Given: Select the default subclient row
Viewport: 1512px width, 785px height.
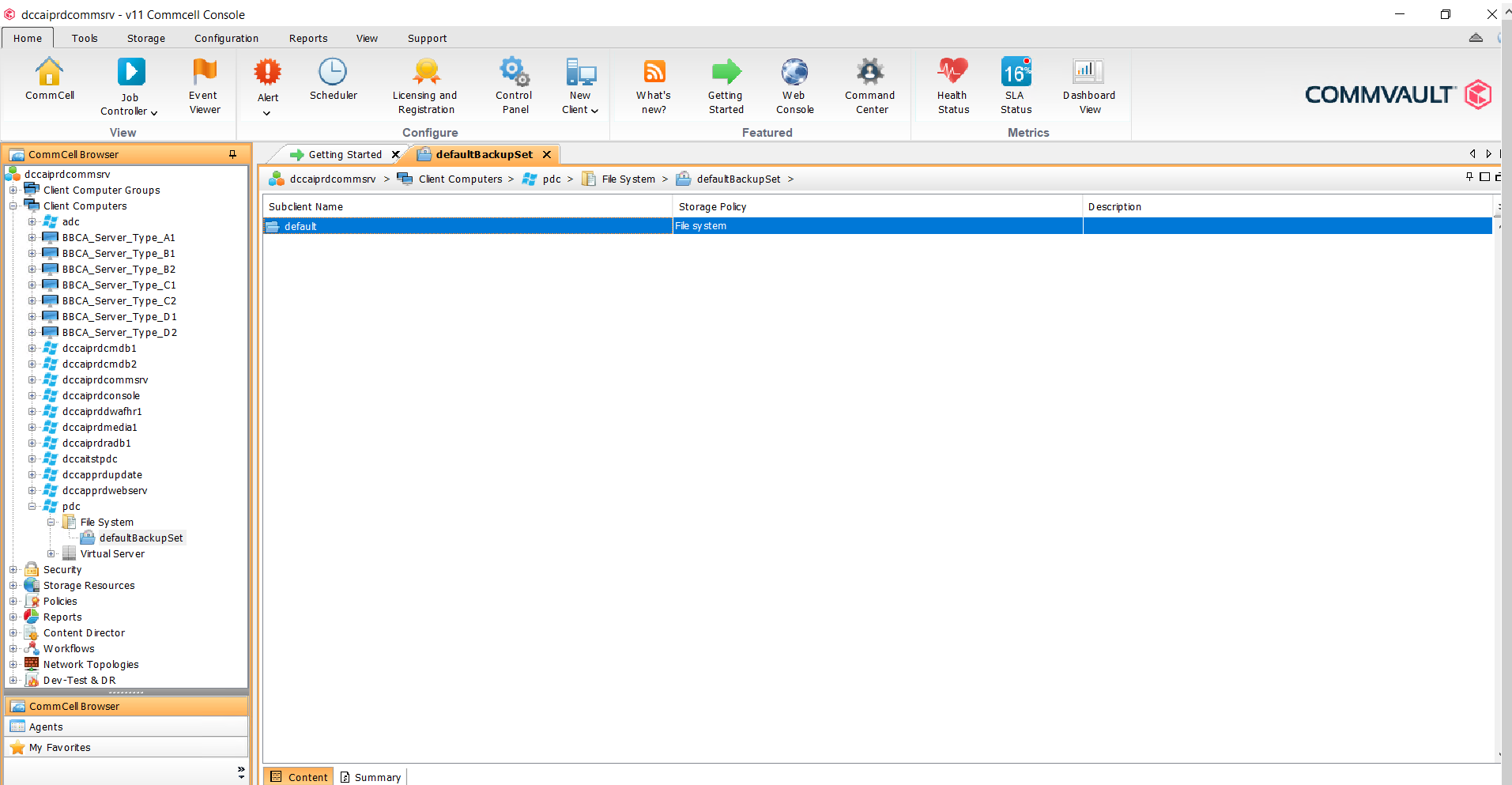Looking at the screenshot, I should 877,226.
